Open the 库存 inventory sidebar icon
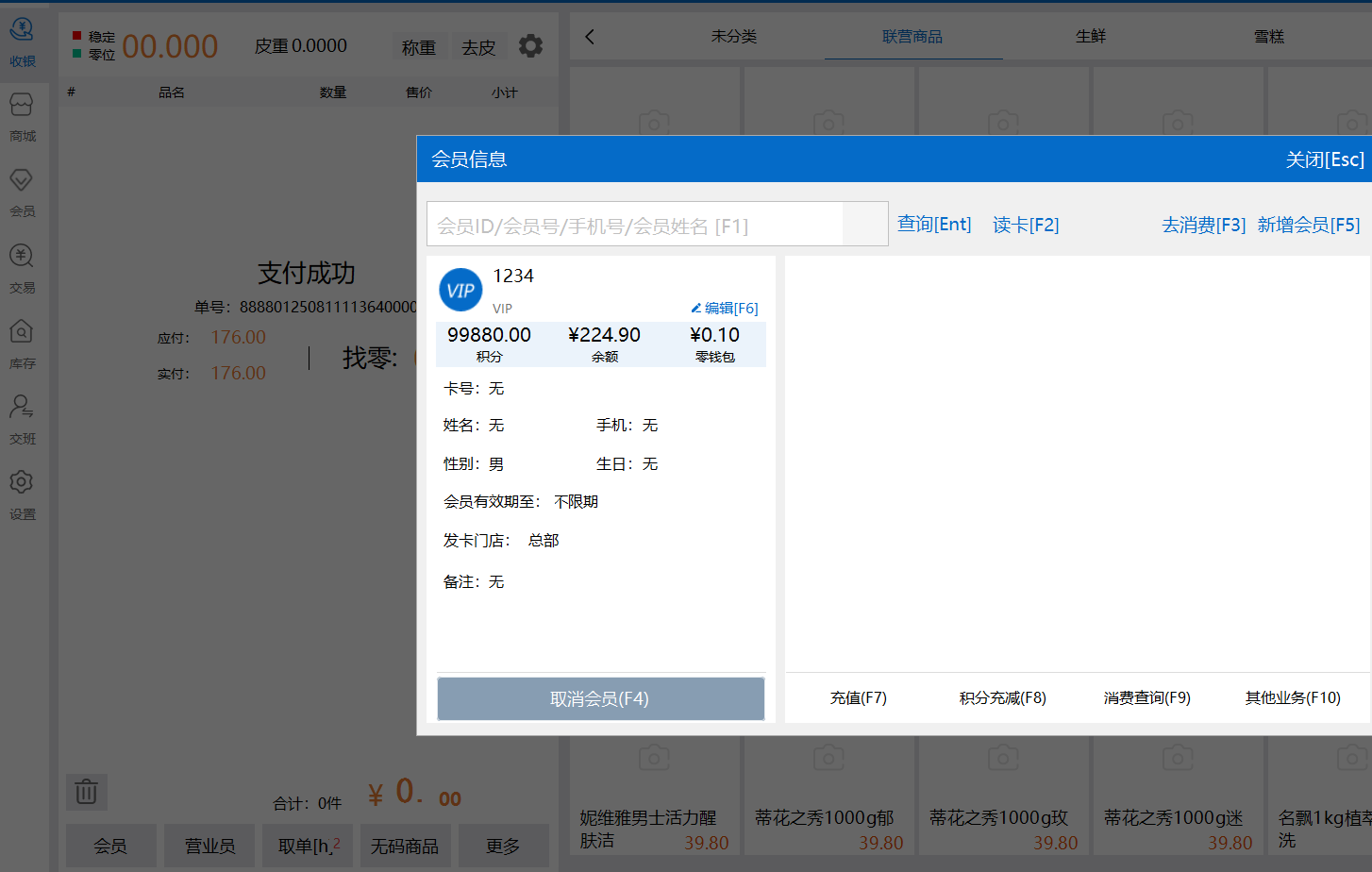 click(x=23, y=344)
